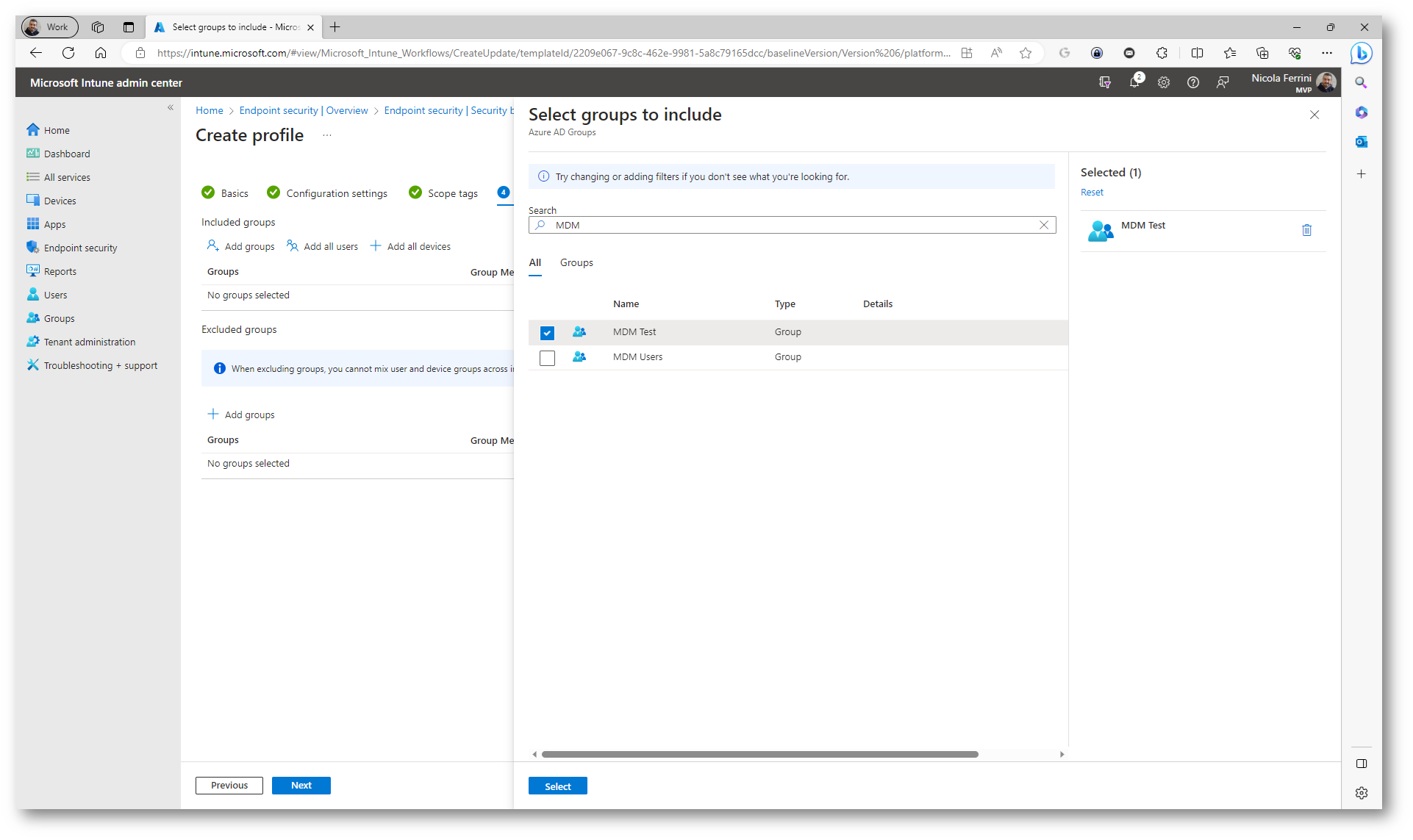Viewport: 1413px width, 840px height.
Task: Open the Home breadcrumb link
Action: (x=210, y=110)
